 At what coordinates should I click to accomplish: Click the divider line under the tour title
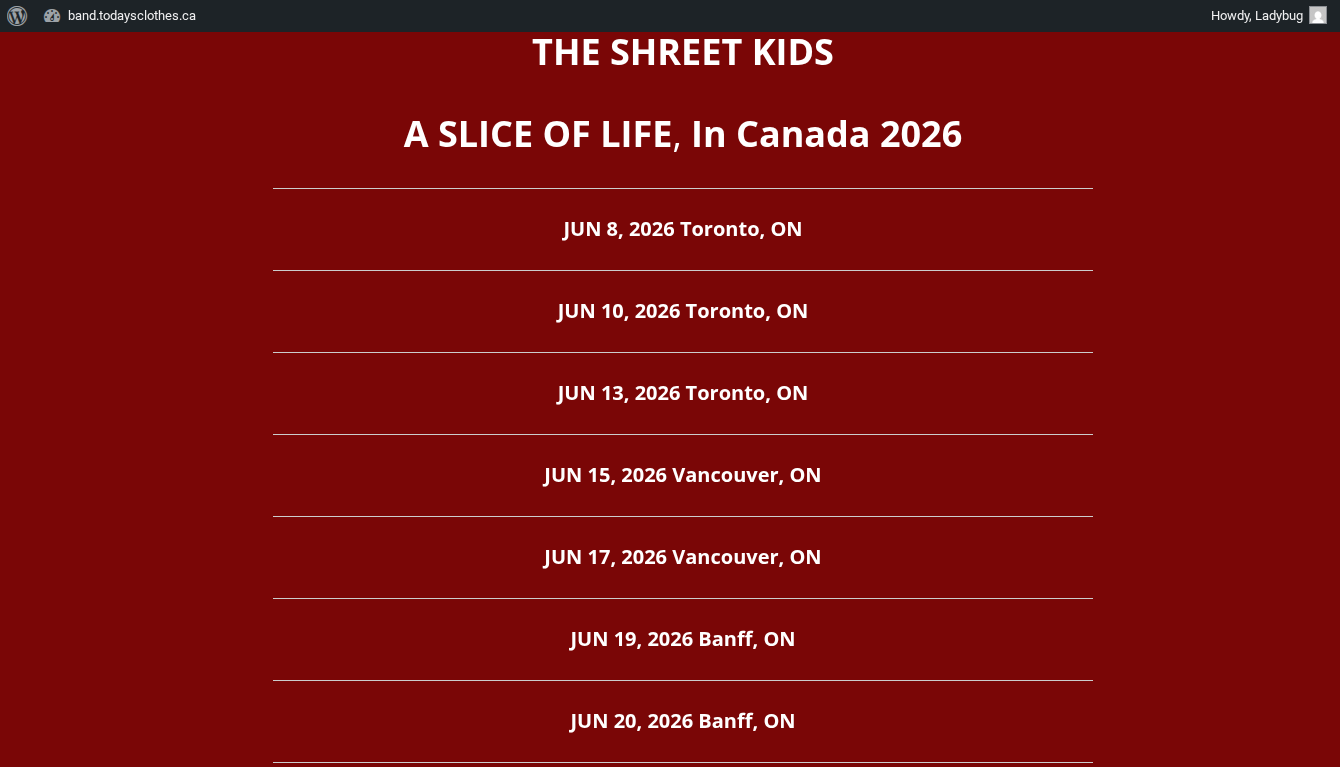(682, 188)
